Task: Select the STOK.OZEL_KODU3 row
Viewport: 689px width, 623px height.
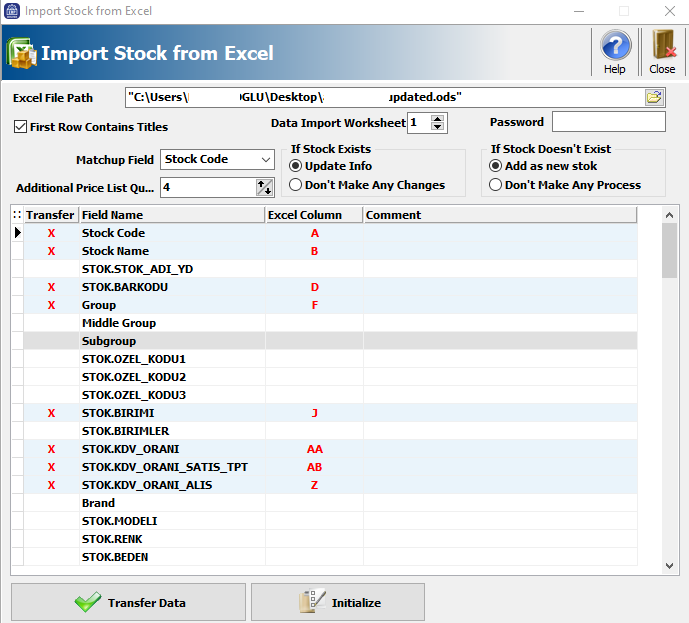Action: point(330,395)
